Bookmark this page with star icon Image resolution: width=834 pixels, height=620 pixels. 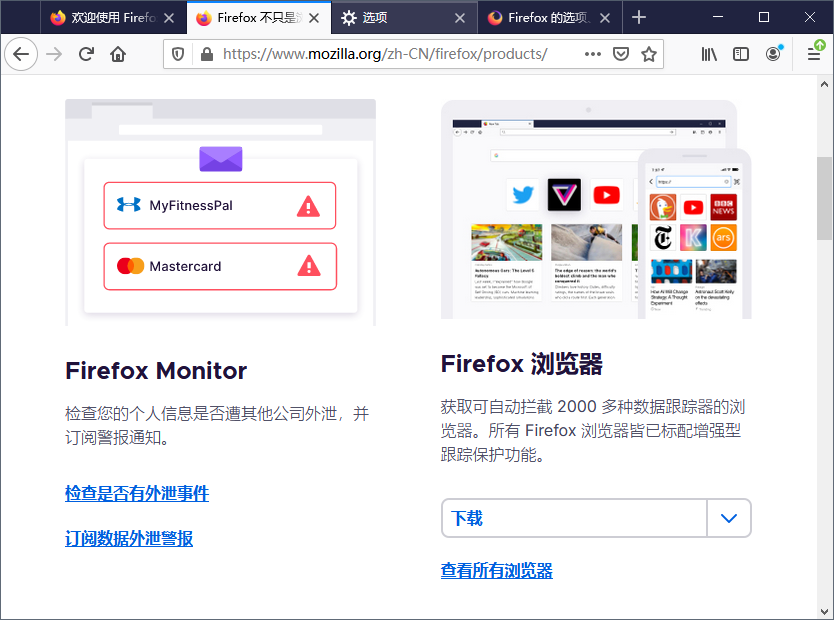click(649, 54)
